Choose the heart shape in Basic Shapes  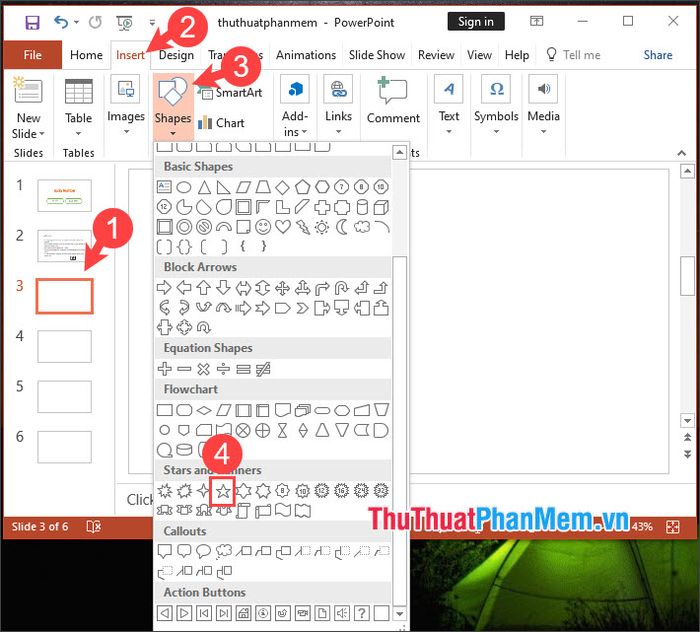coord(283,226)
